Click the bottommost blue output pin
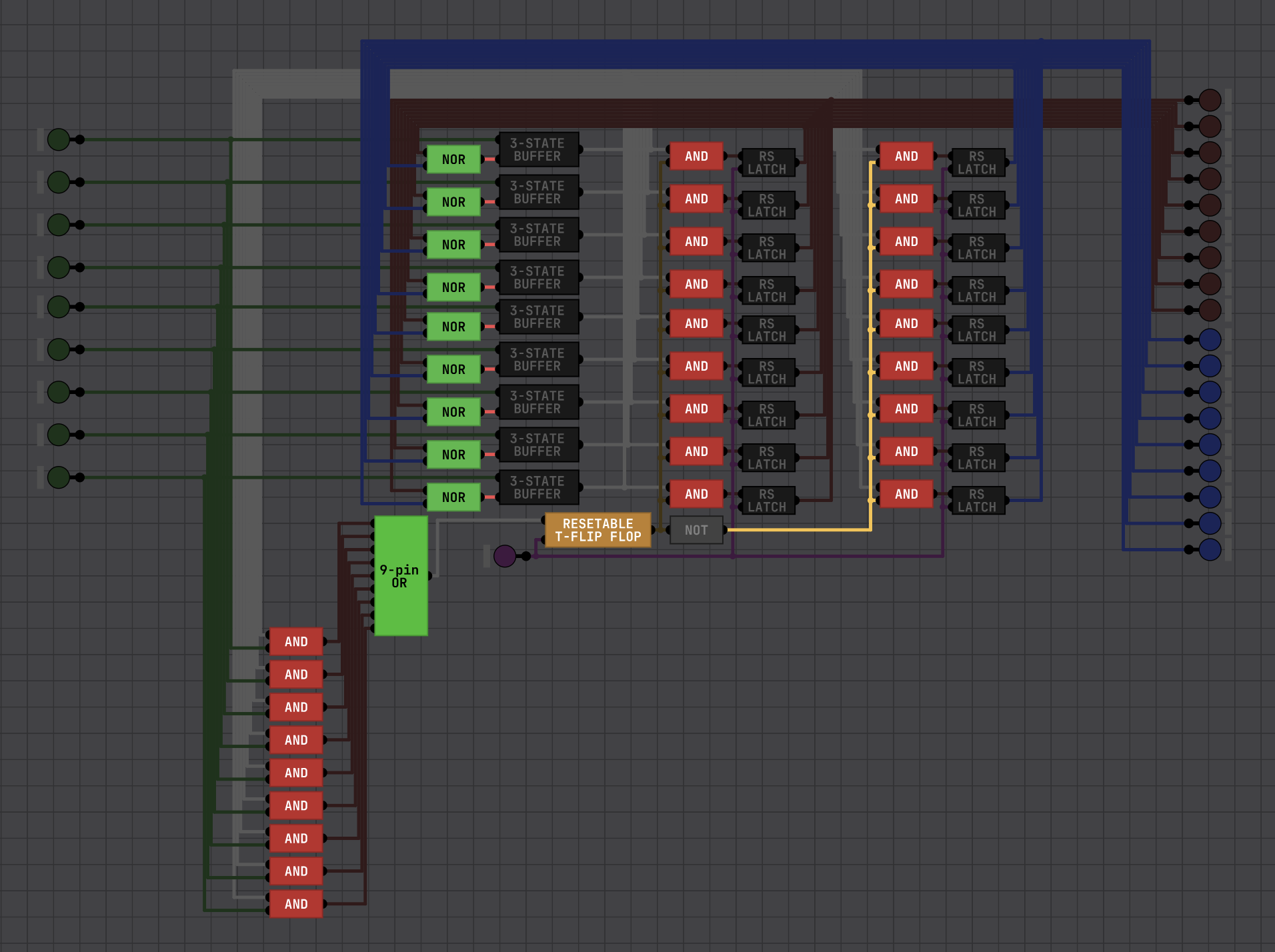1275x952 pixels. tap(1210, 549)
